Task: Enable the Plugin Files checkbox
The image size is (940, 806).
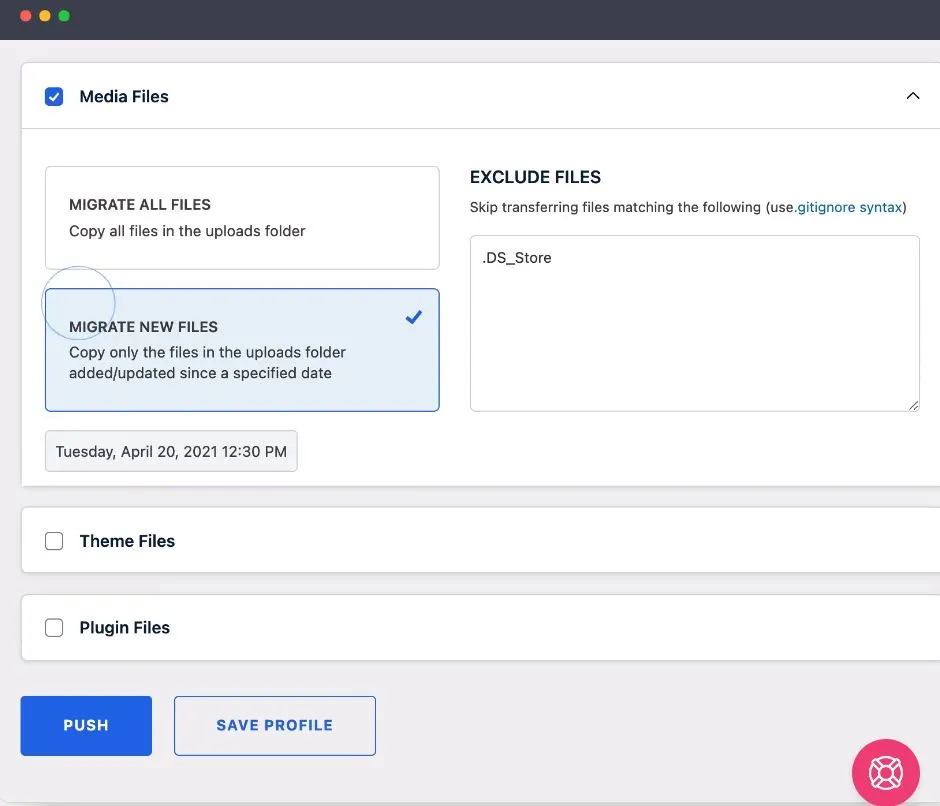Action: coord(54,627)
